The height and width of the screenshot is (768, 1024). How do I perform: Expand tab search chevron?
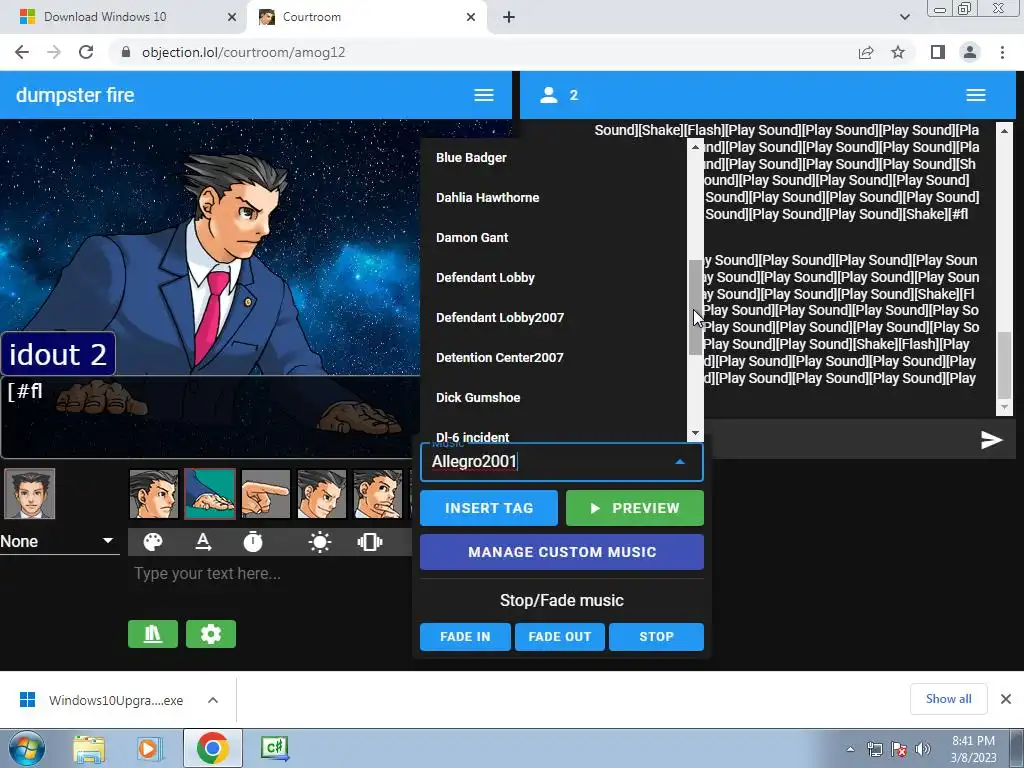click(904, 17)
